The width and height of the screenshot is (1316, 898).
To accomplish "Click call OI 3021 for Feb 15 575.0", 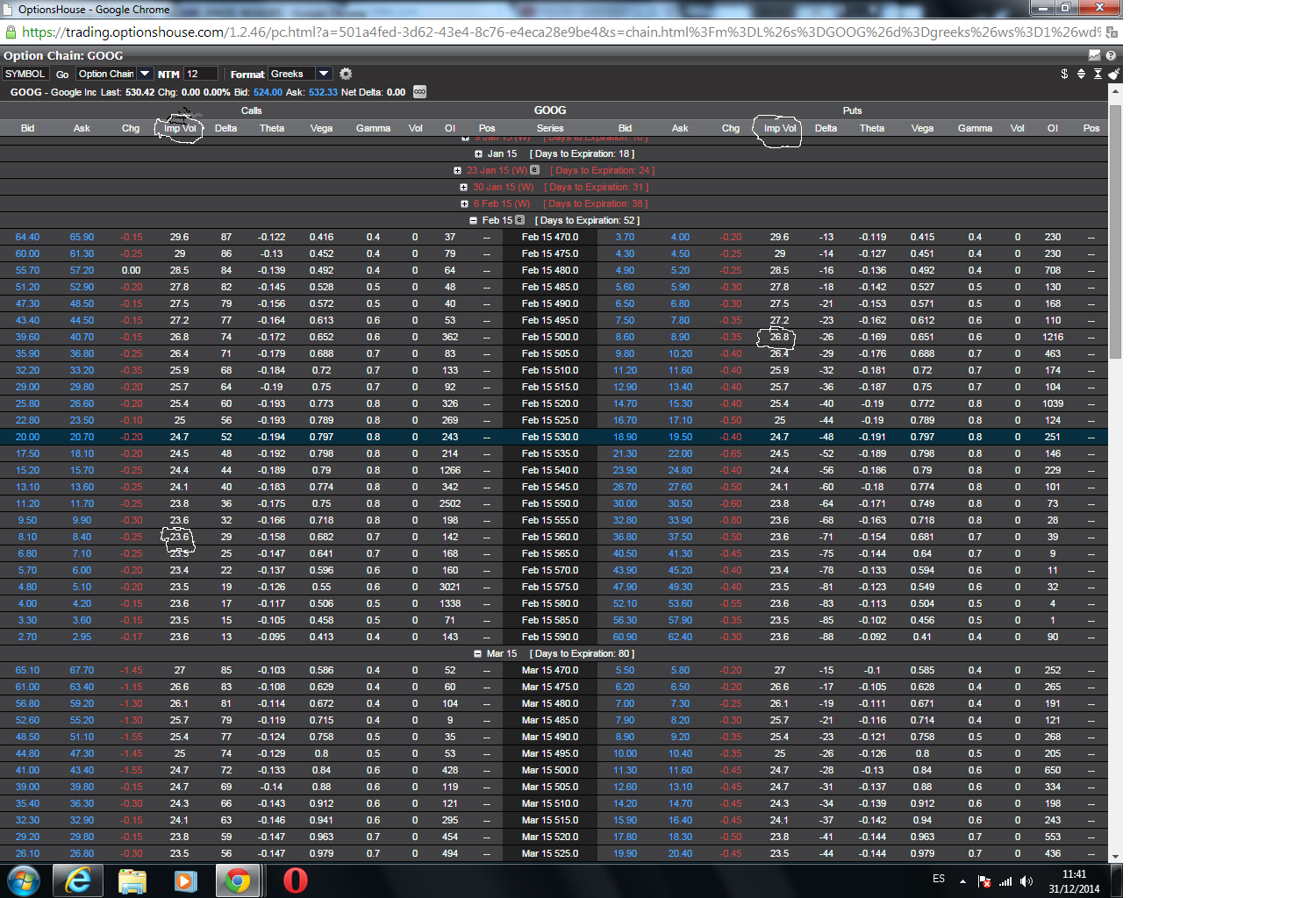I will 450,587.
